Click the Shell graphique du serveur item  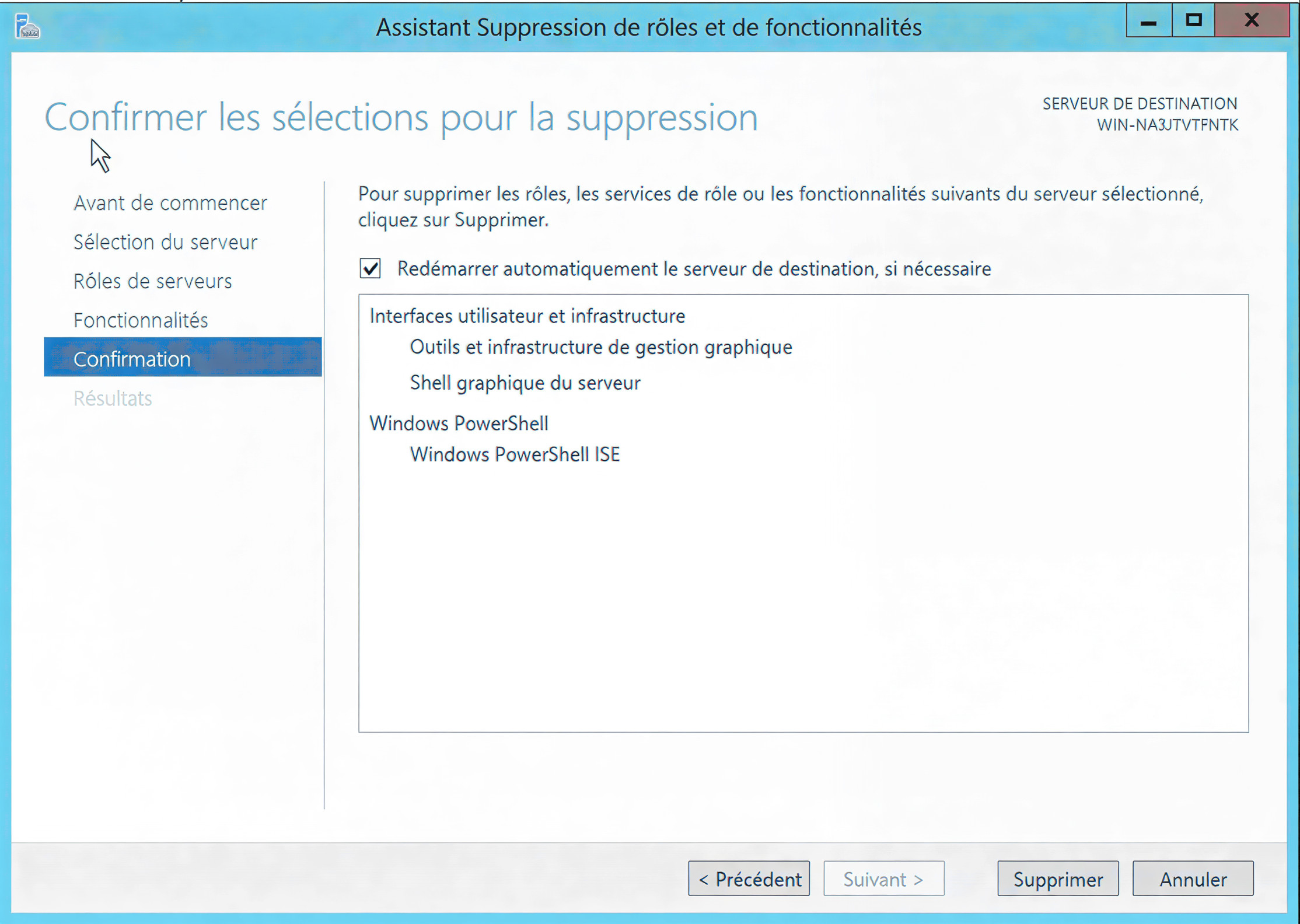(525, 383)
